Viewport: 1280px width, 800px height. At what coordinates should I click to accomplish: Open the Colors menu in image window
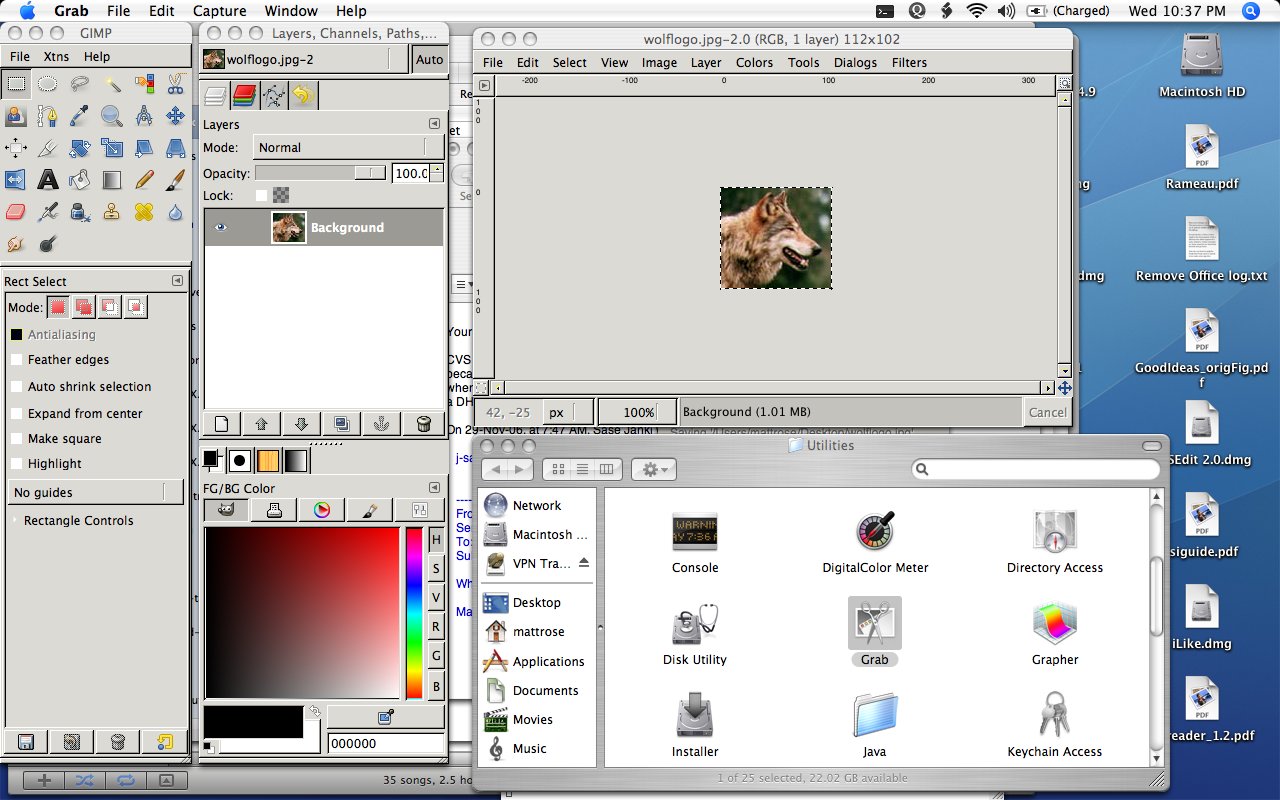point(754,62)
